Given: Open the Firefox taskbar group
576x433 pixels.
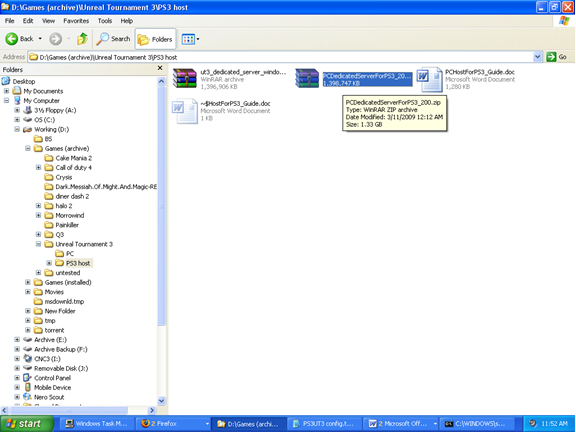Looking at the screenshot, I should pos(173,424).
